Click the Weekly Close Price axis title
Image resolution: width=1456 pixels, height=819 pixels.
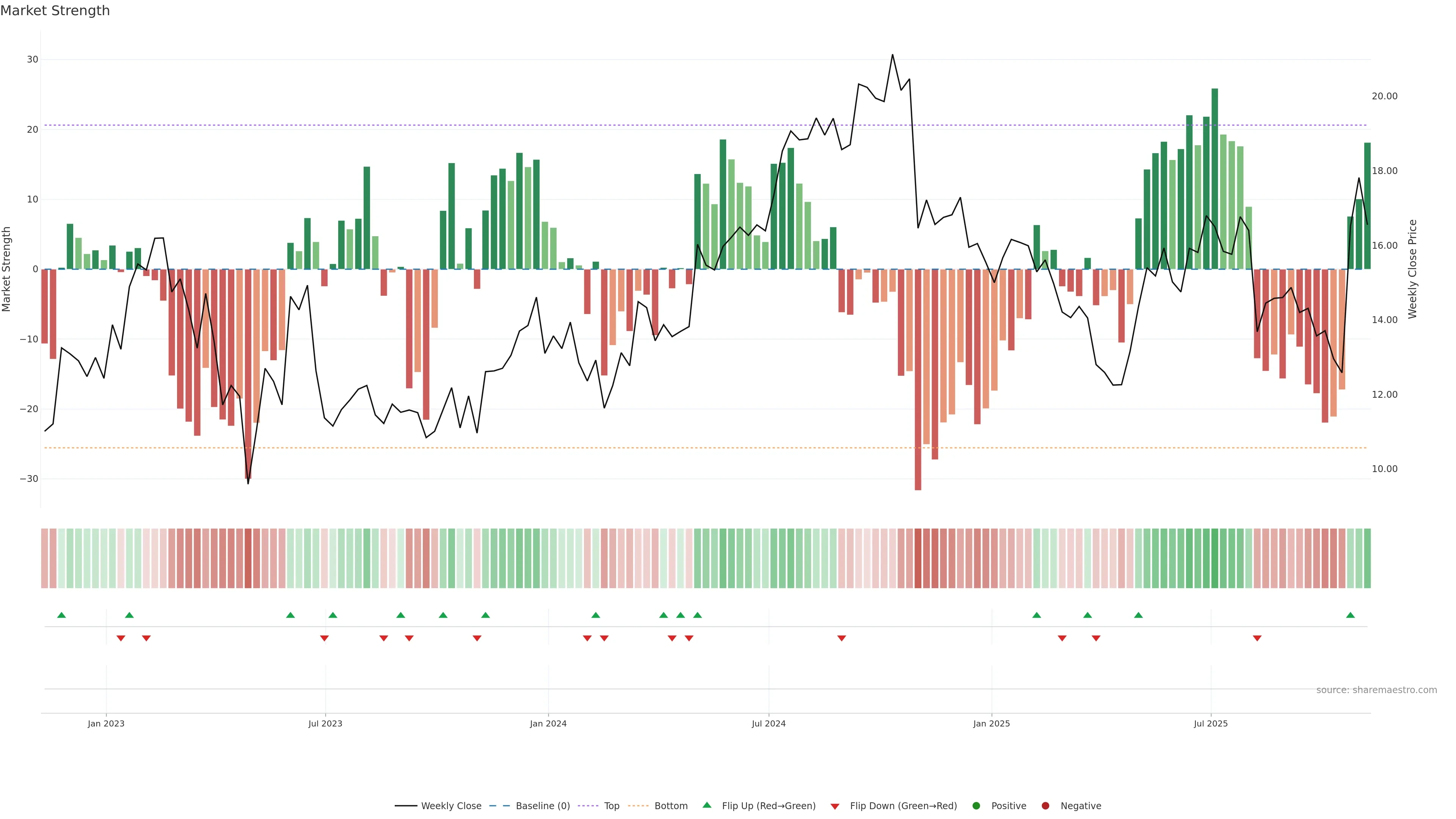click(x=1412, y=269)
